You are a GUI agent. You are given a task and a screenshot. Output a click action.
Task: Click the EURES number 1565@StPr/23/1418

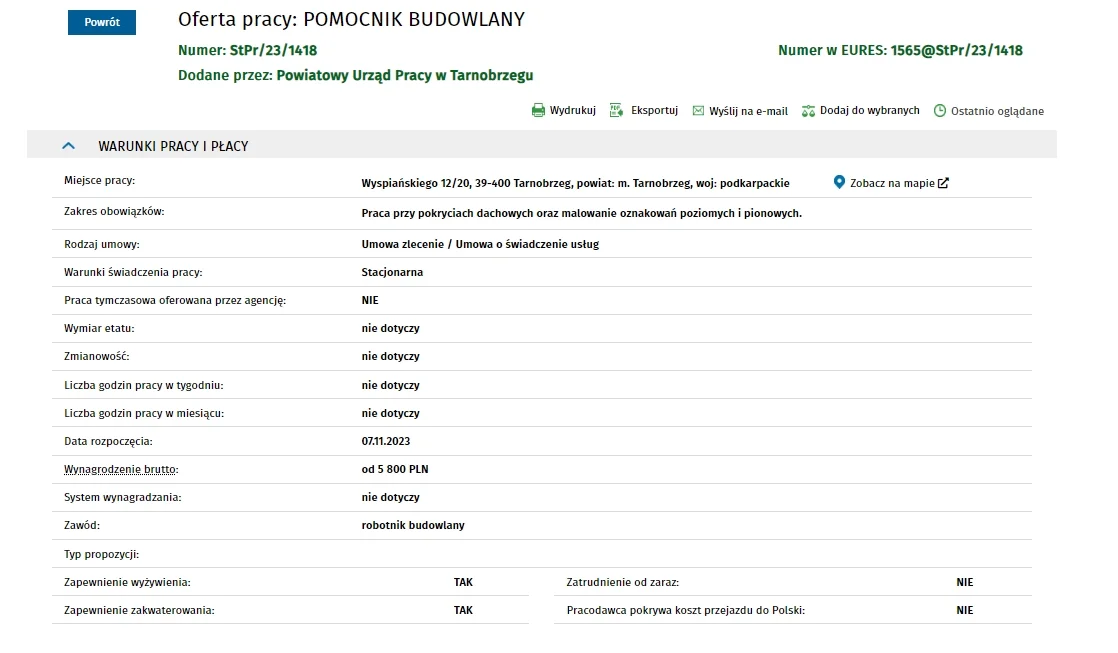(956, 51)
